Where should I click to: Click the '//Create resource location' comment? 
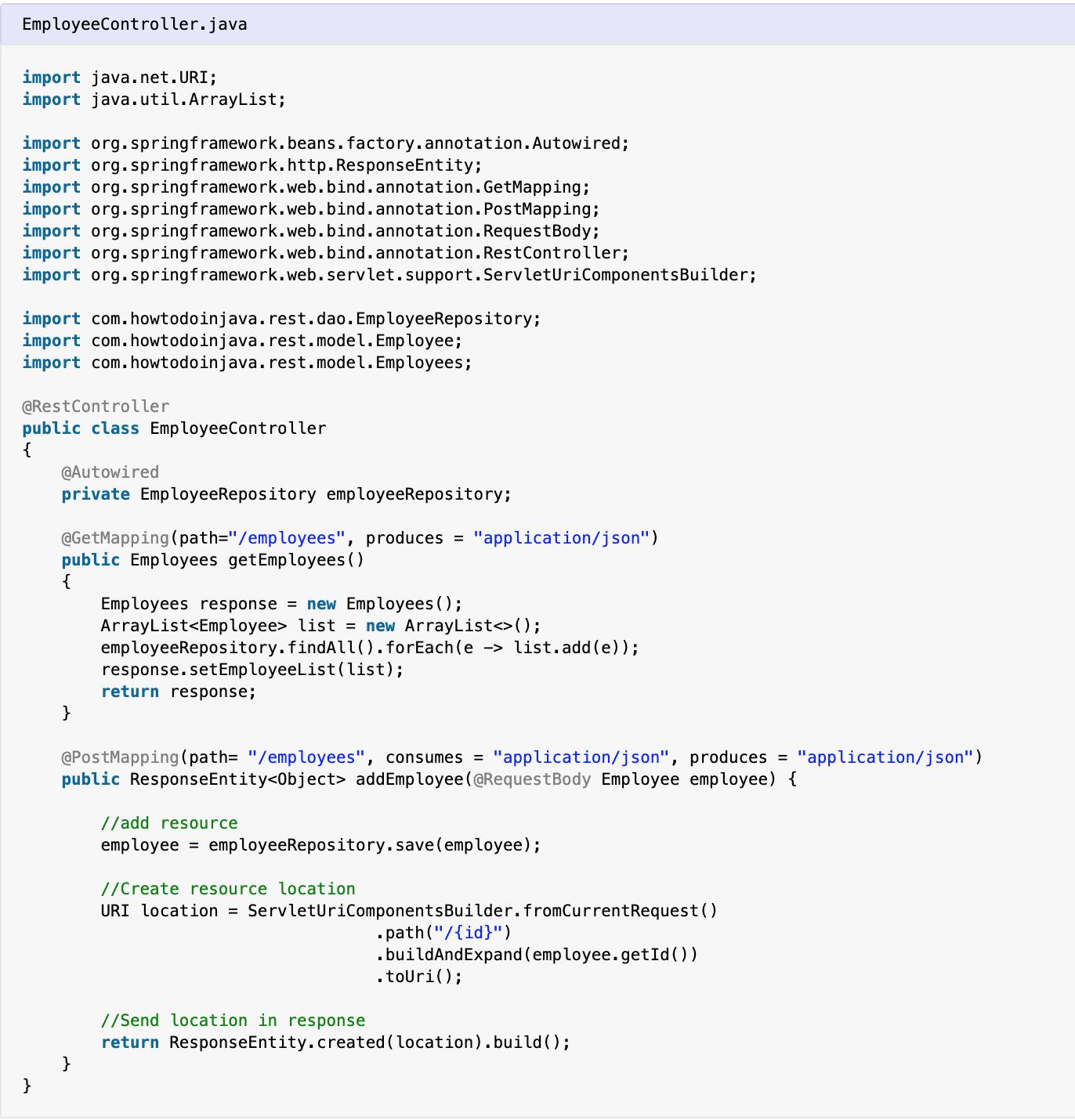(228, 889)
